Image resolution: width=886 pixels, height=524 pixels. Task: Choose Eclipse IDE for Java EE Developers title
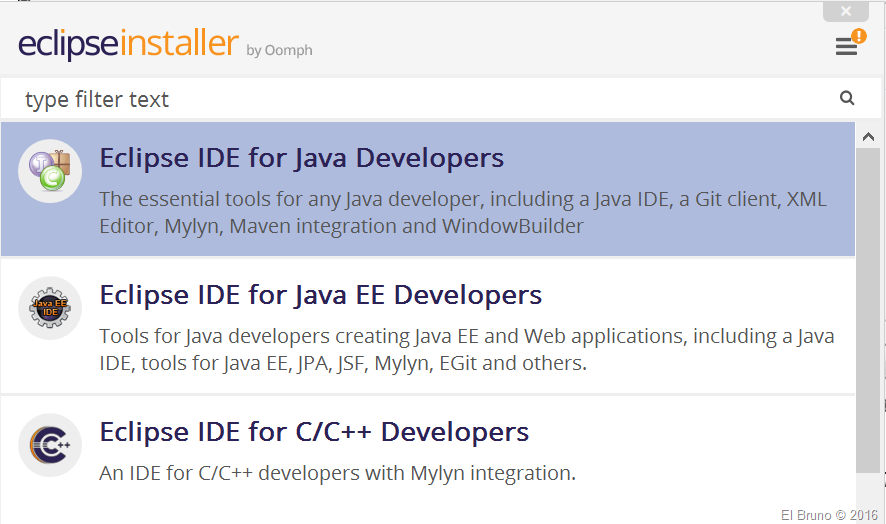[320, 295]
